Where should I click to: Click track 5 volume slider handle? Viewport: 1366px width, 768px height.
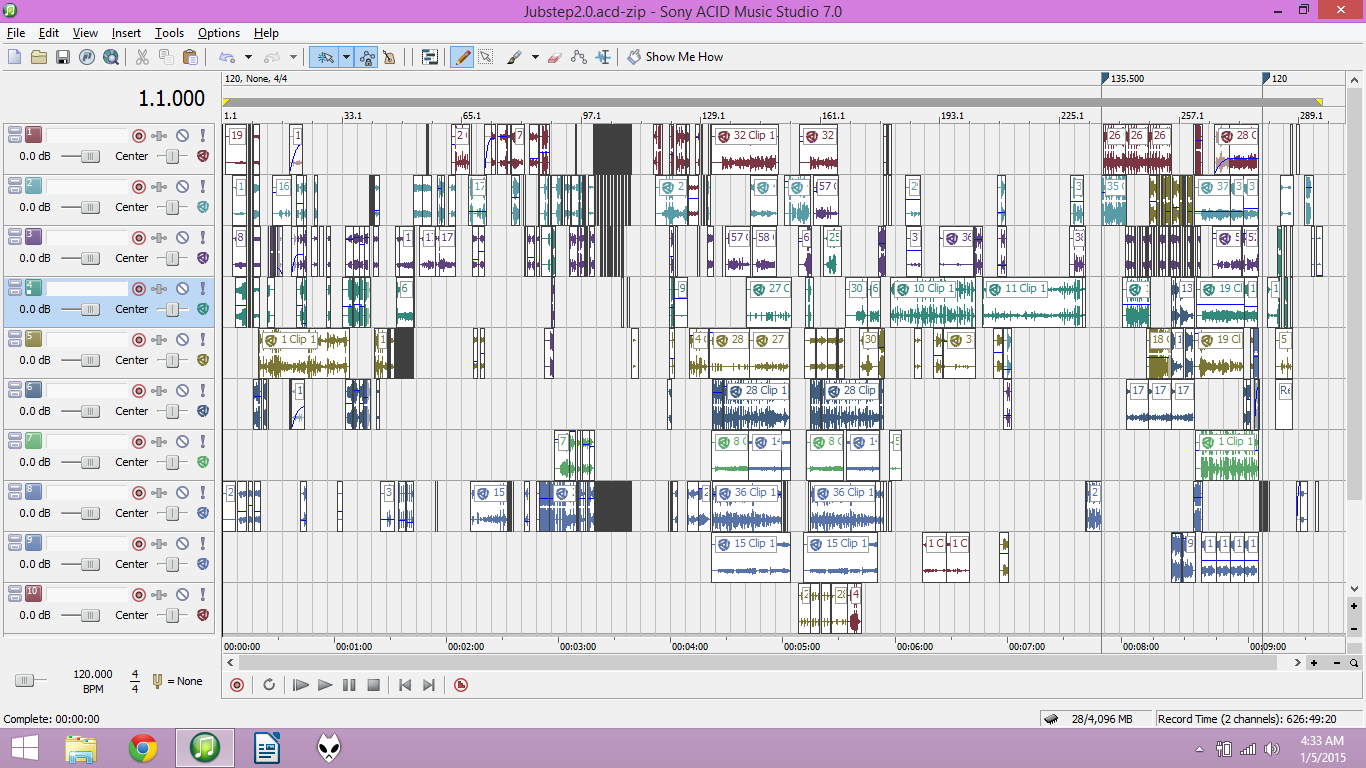tap(91, 360)
